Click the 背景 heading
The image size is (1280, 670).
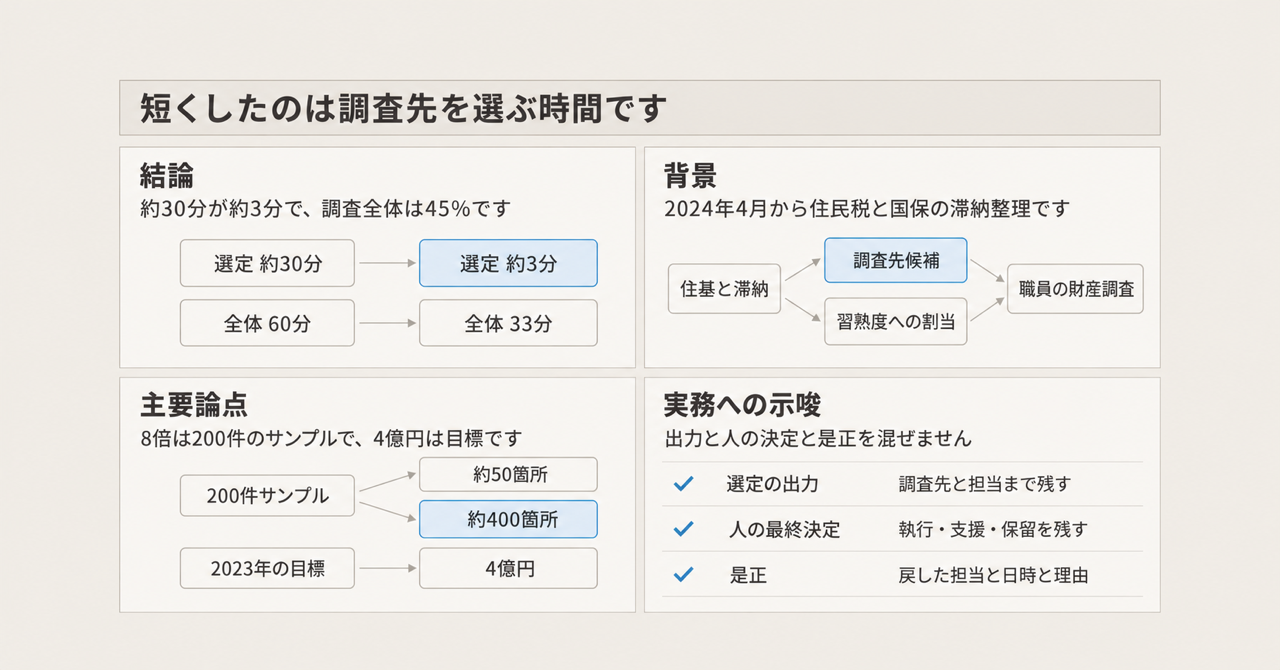[x=691, y=177]
